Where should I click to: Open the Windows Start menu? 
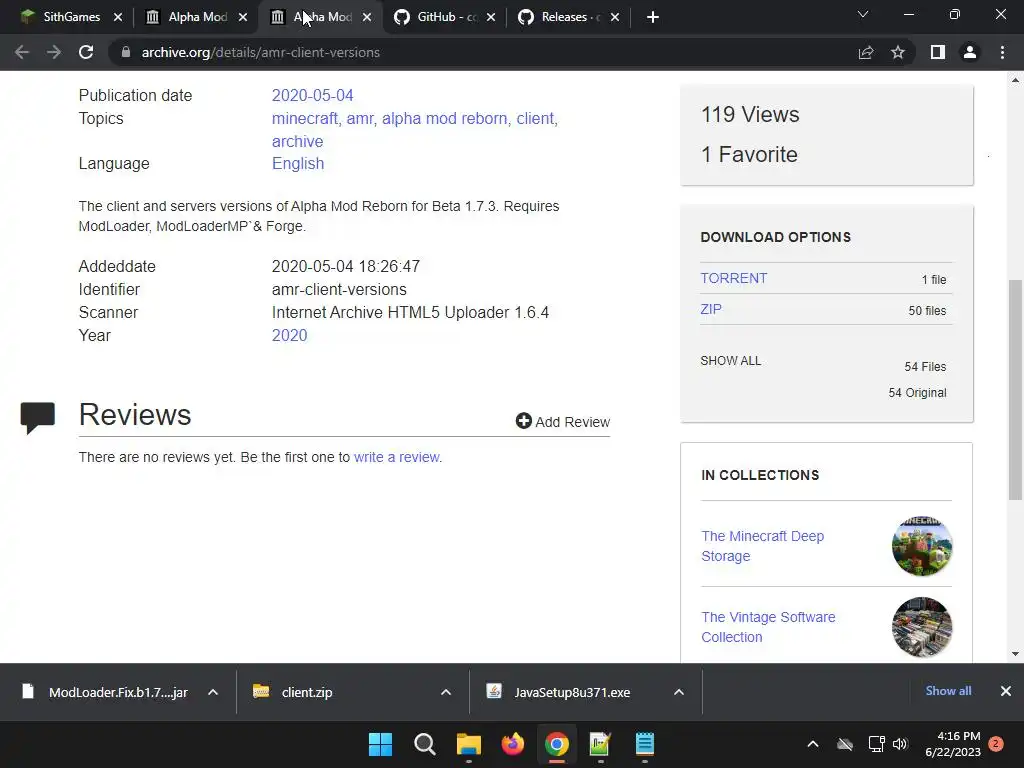click(381, 744)
